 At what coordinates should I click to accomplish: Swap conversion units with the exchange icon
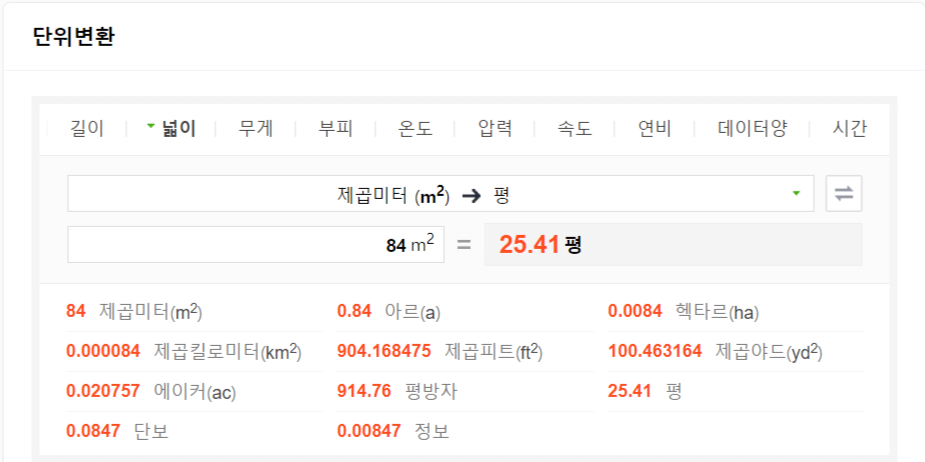point(844,194)
